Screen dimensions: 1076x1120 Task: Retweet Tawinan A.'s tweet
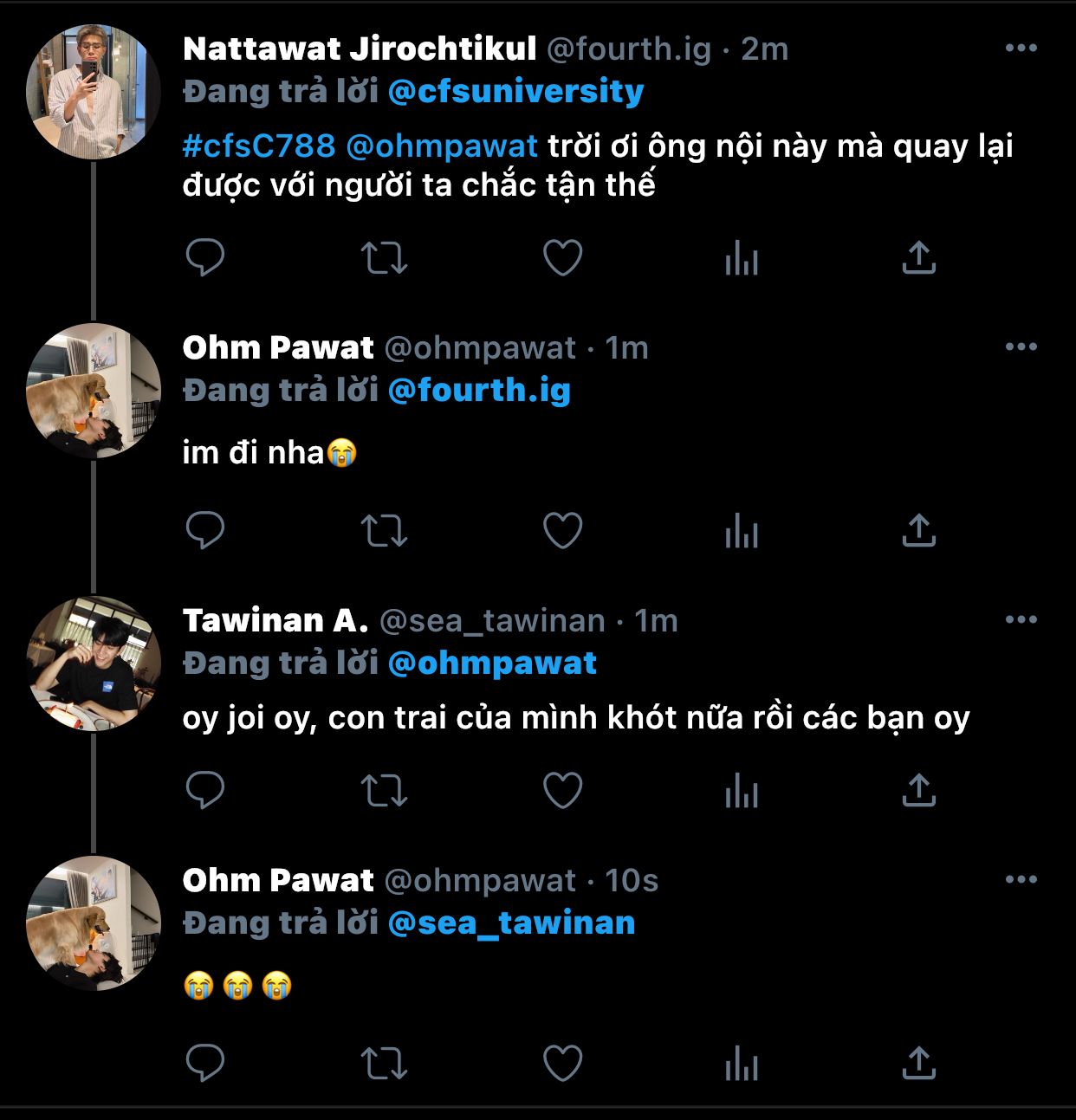tap(384, 790)
